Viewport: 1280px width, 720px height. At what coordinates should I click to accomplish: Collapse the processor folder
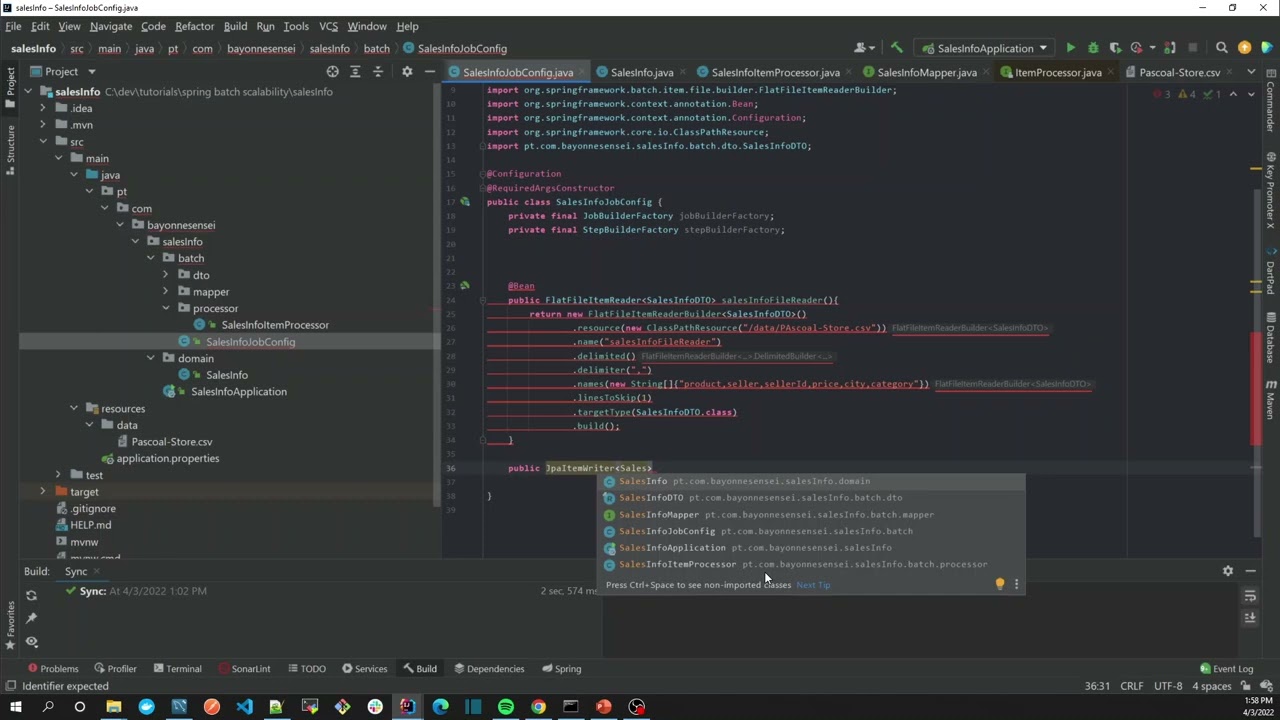coord(166,308)
